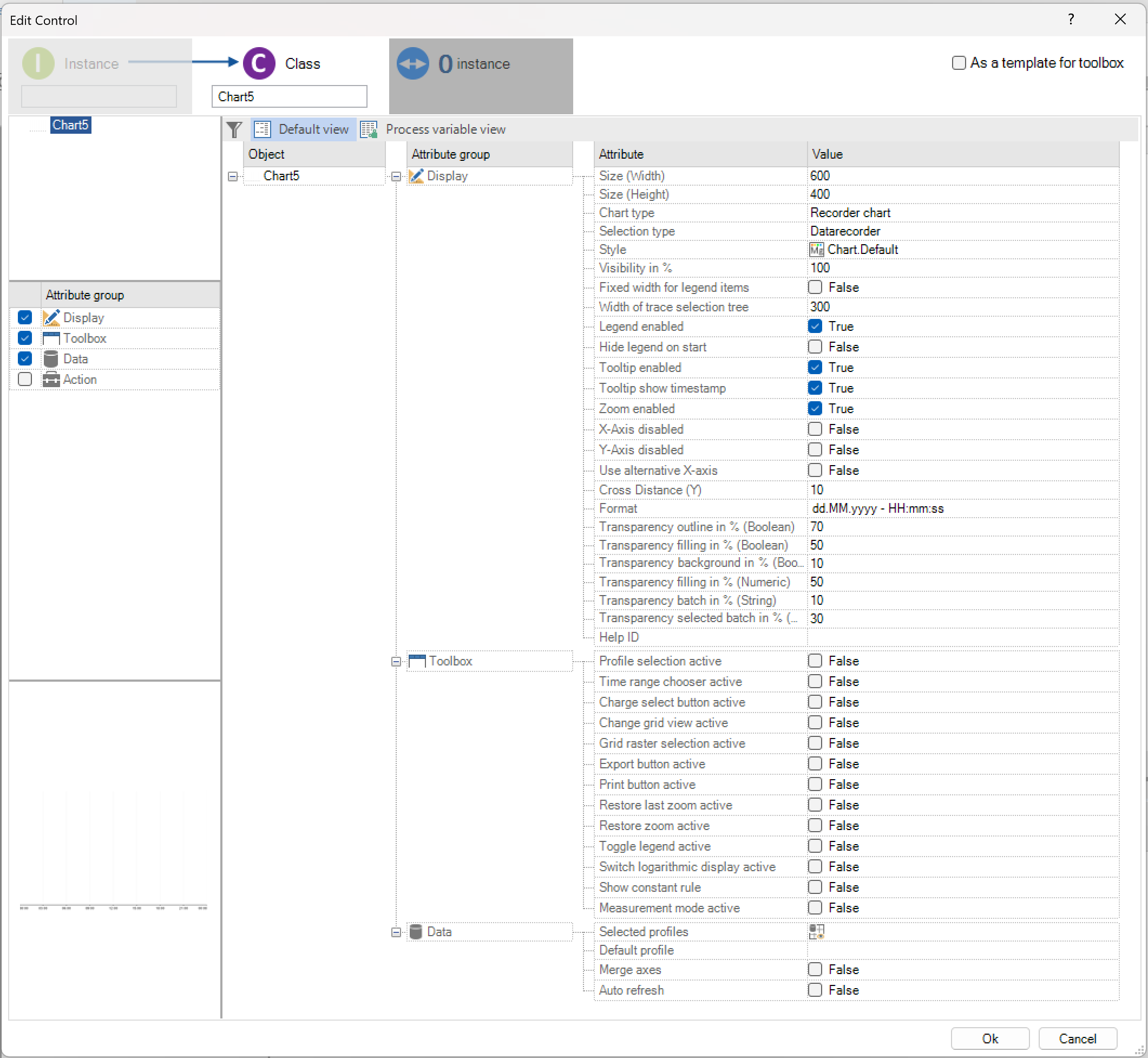The height and width of the screenshot is (1058, 1148).
Task: Toggle the Zoom enabled checkbox
Action: (x=815, y=409)
